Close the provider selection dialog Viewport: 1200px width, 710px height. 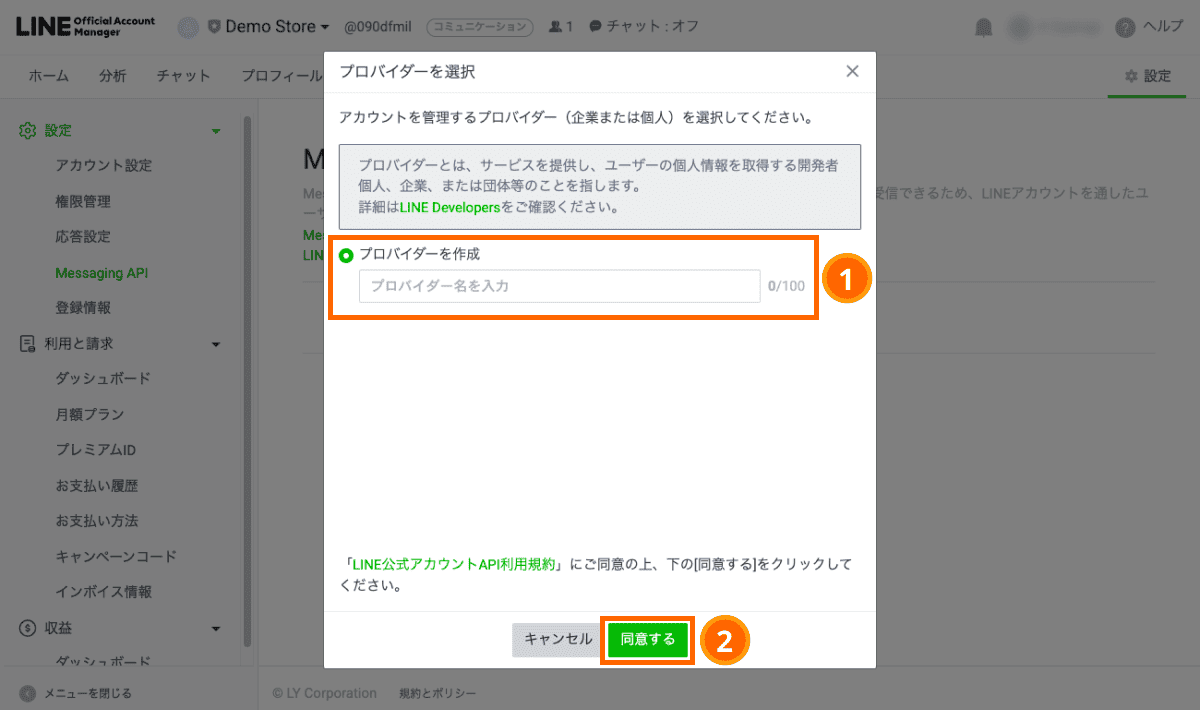point(852,71)
